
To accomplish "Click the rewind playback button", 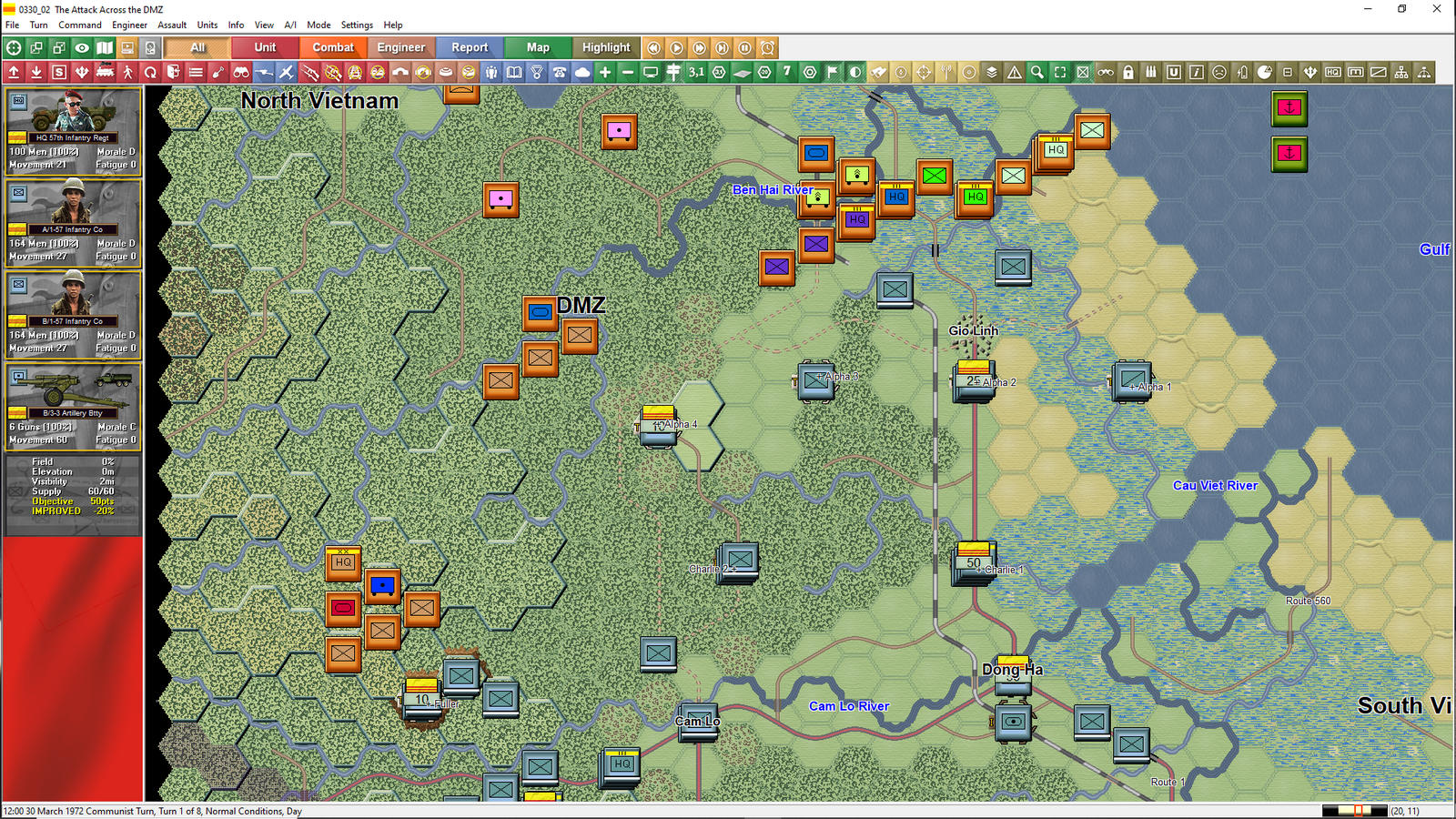I will click(653, 47).
